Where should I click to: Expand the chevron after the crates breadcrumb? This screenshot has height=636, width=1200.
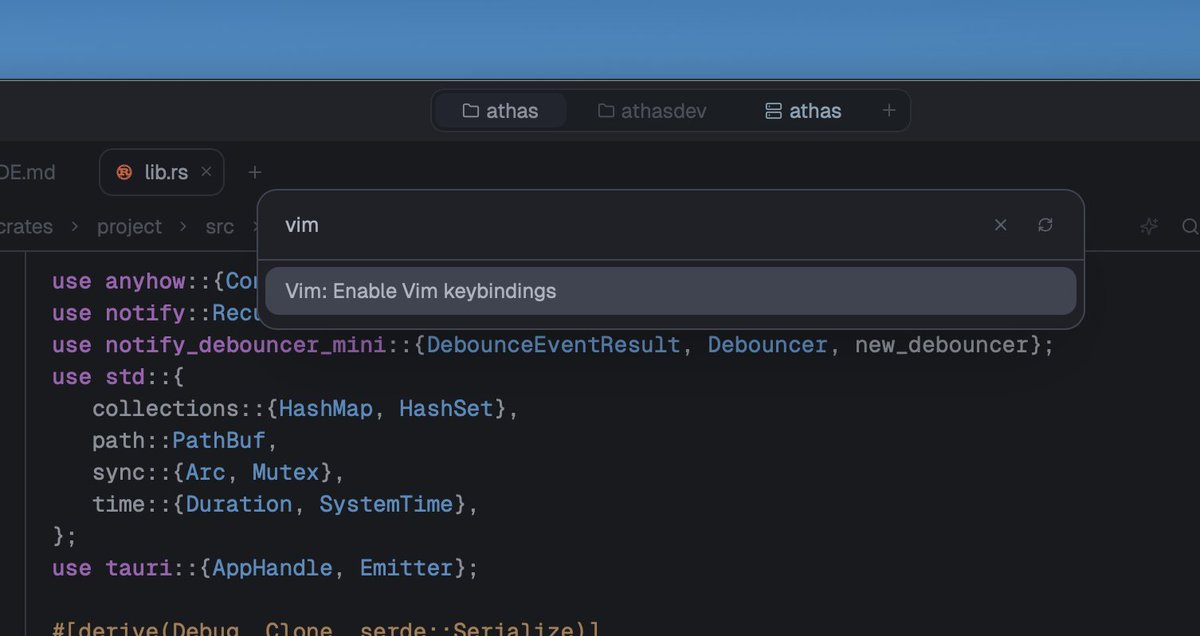click(x=75, y=227)
